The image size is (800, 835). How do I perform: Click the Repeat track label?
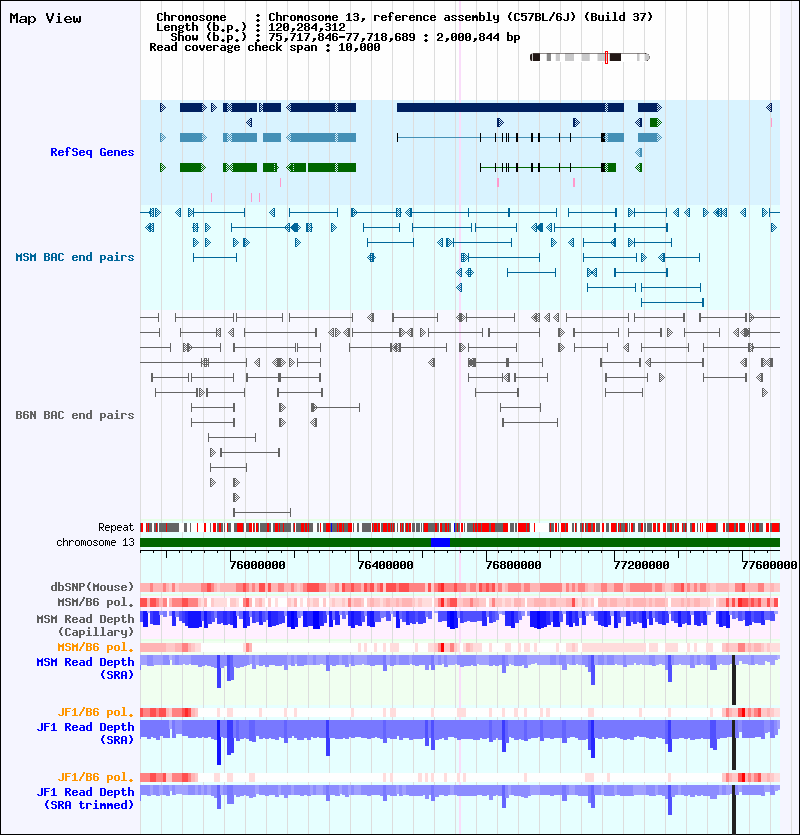click(x=116, y=527)
